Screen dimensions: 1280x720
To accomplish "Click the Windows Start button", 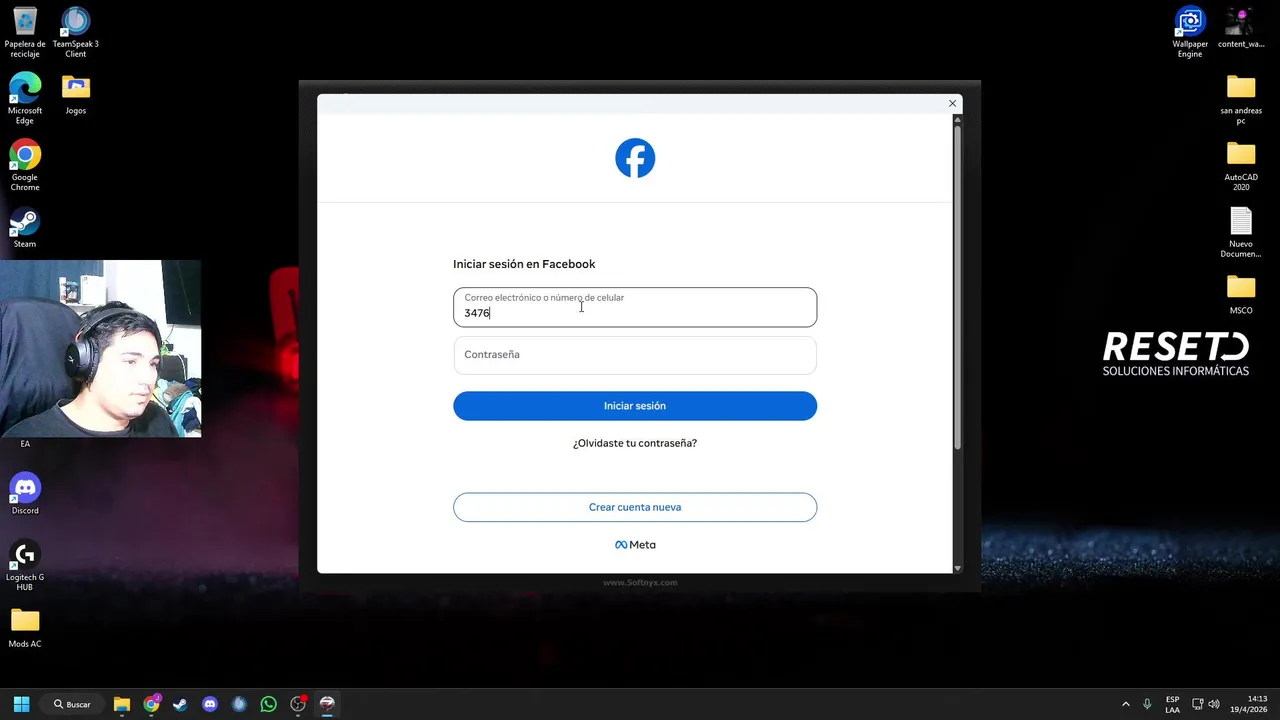I will tap(21, 704).
